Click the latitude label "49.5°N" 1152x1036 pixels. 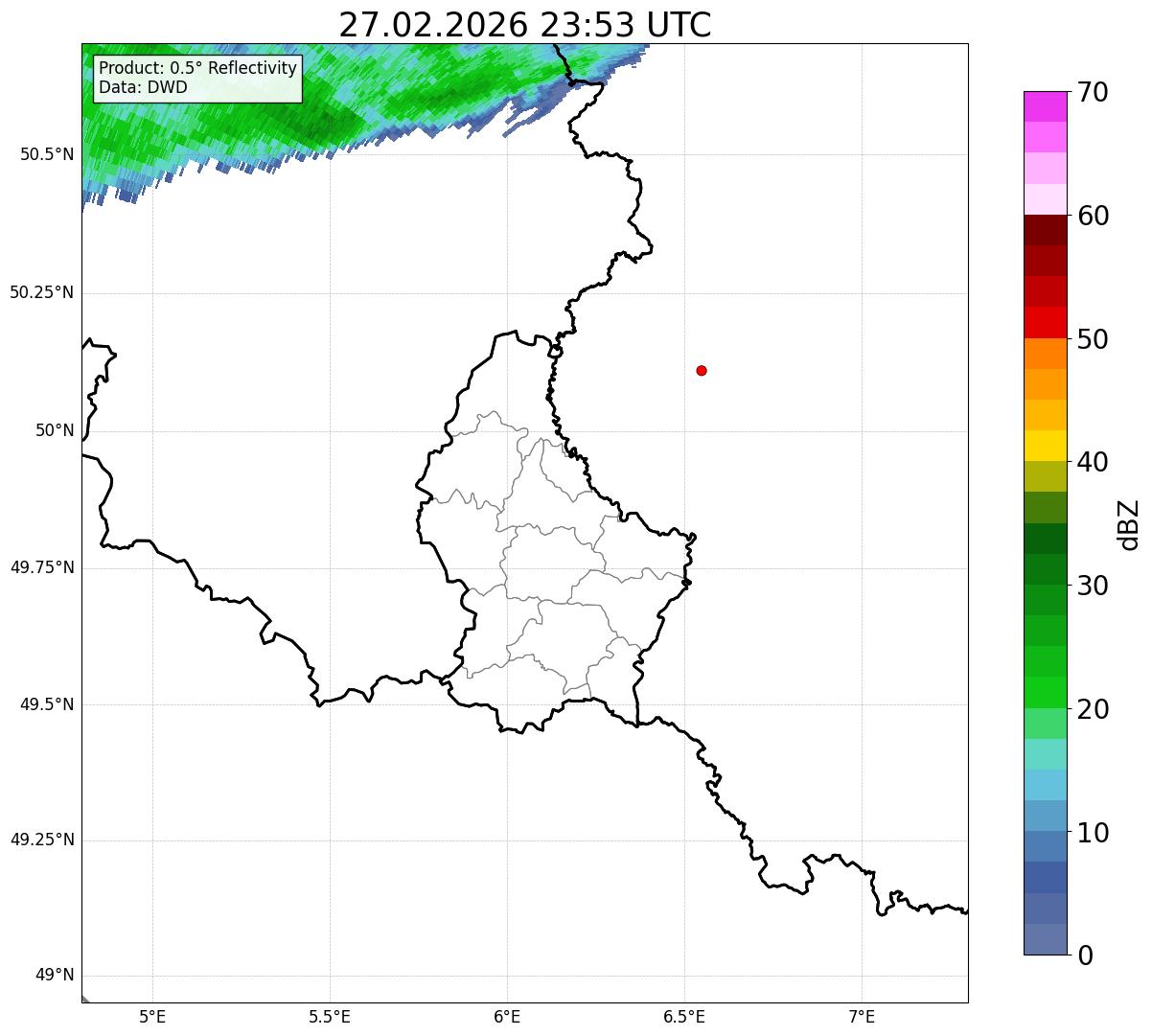tap(46, 704)
